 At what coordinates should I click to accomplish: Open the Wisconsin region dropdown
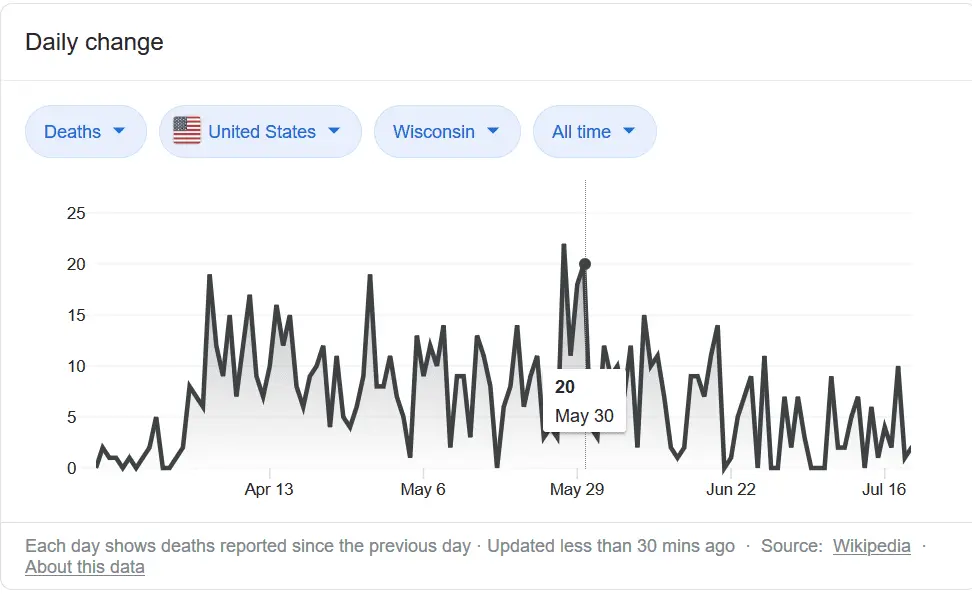click(x=446, y=132)
